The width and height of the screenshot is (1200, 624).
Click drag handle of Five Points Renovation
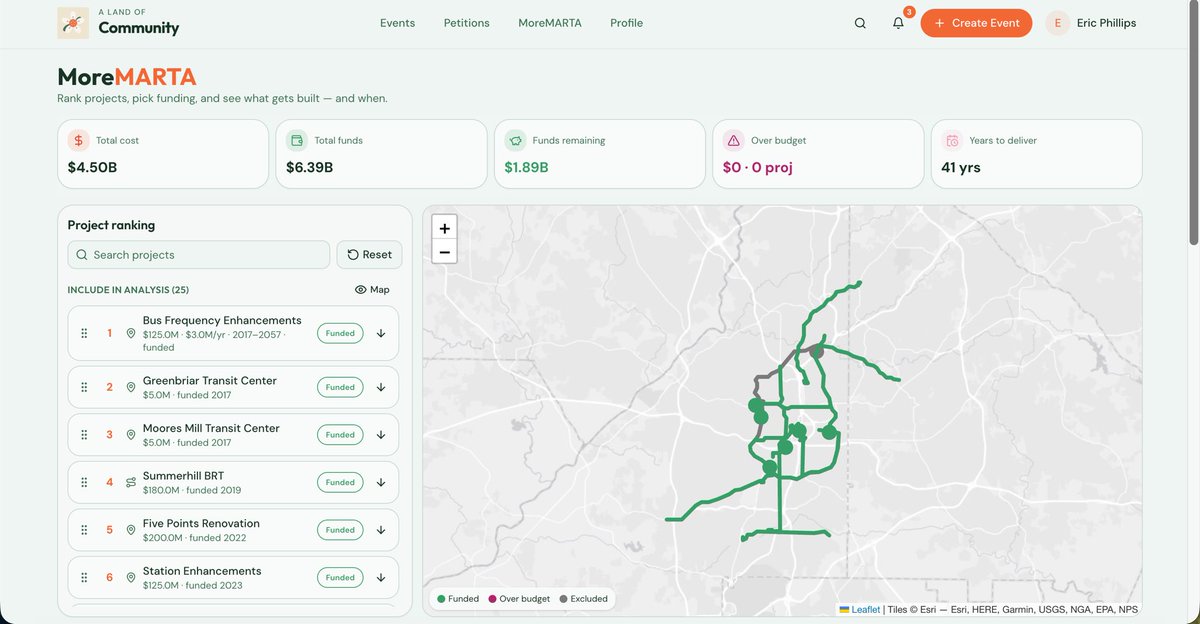point(85,530)
